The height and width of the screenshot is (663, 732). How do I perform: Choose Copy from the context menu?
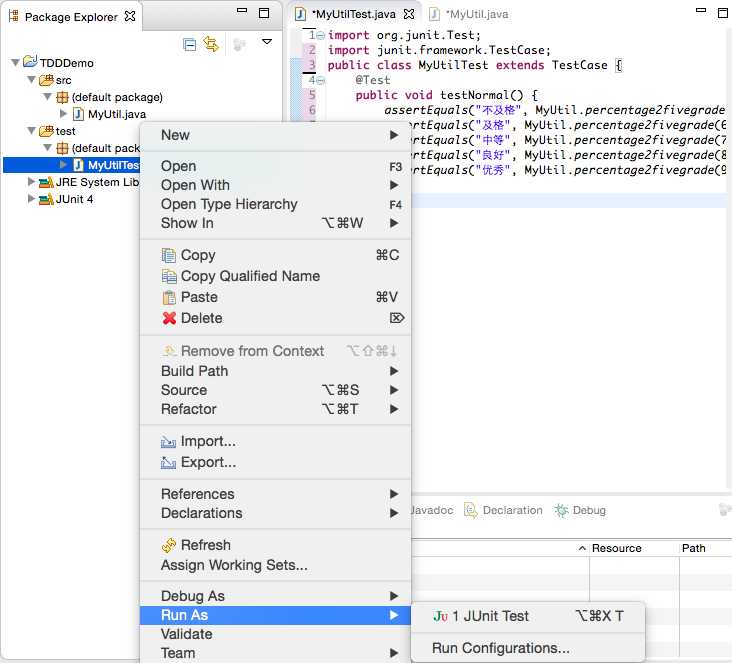tap(197, 255)
